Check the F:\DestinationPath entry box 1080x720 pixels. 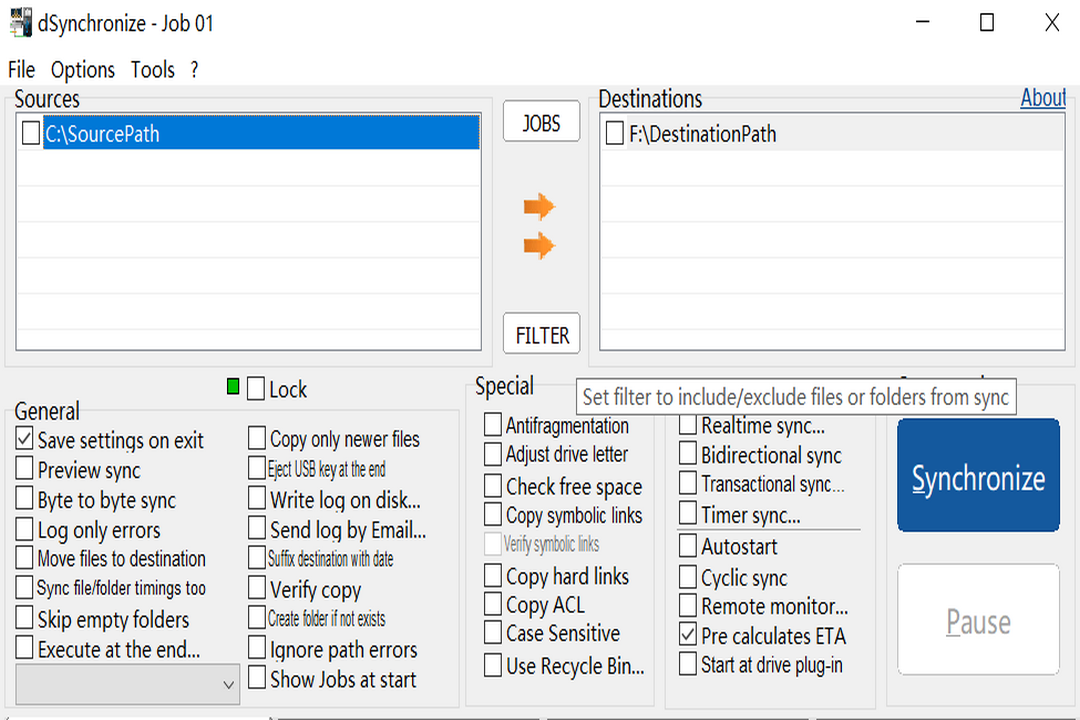[615, 134]
